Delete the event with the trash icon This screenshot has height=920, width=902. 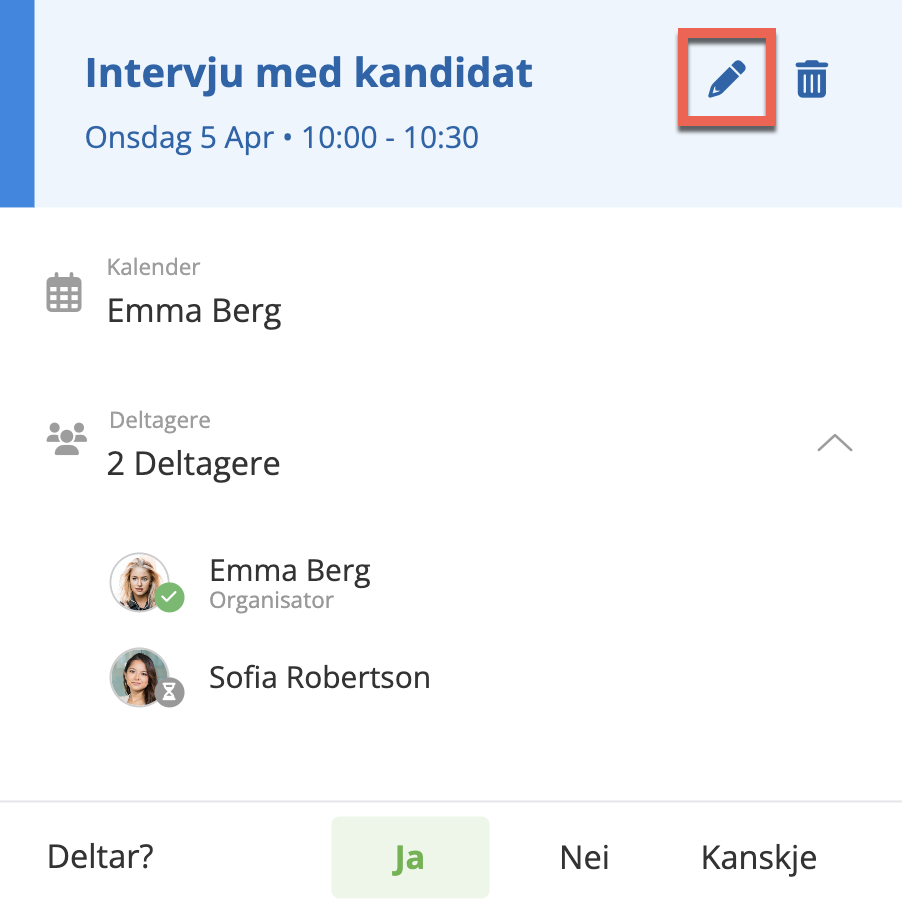coord(811,79)
